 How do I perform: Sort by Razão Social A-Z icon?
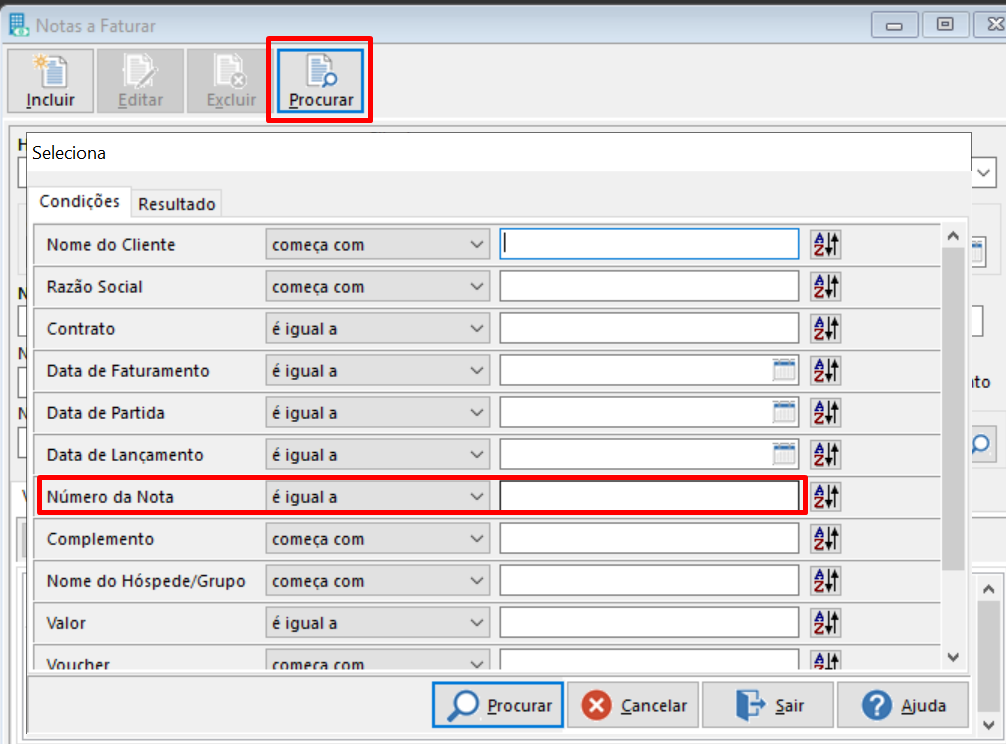[826, 287]
